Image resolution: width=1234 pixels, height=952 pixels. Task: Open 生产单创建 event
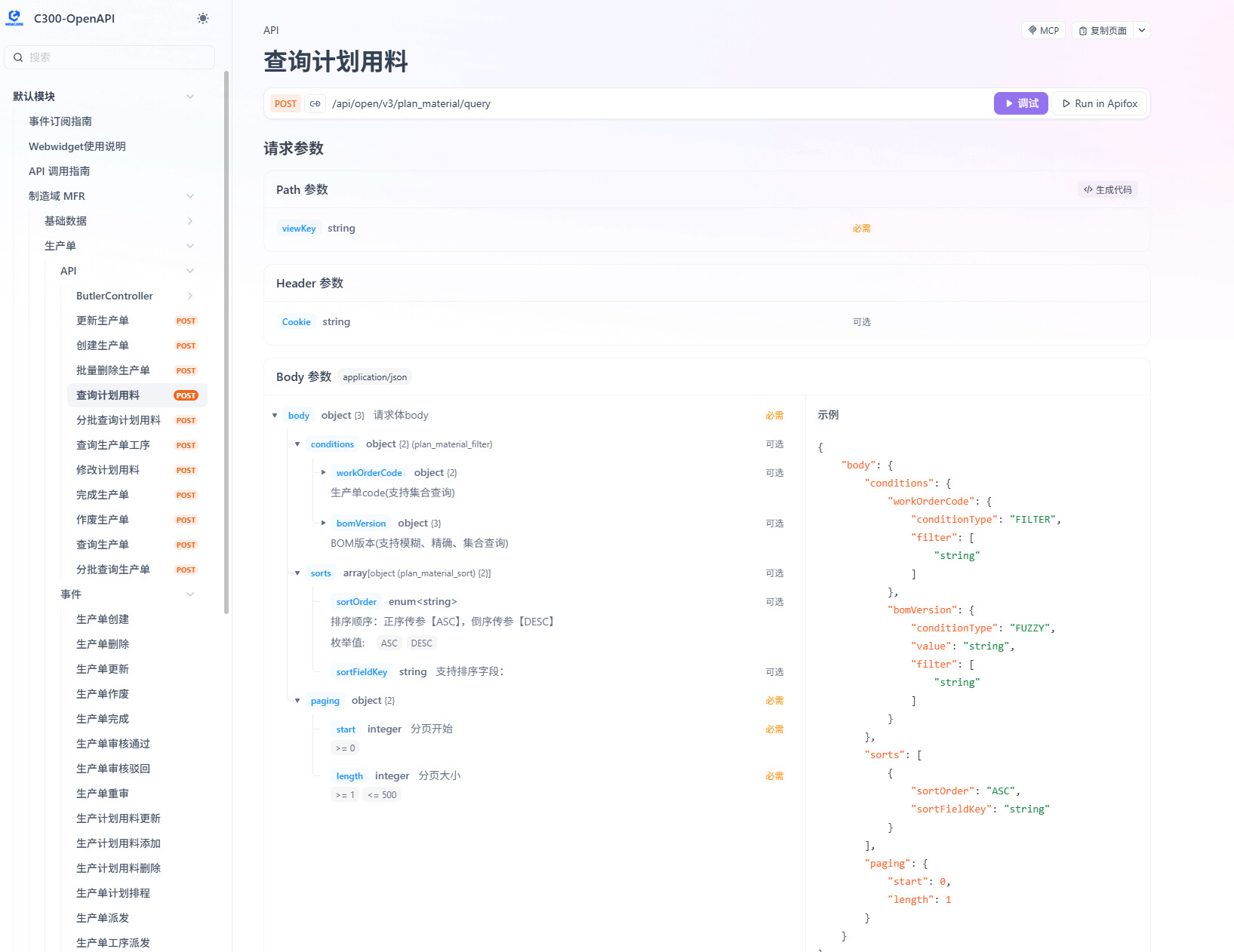click(103, 619)
